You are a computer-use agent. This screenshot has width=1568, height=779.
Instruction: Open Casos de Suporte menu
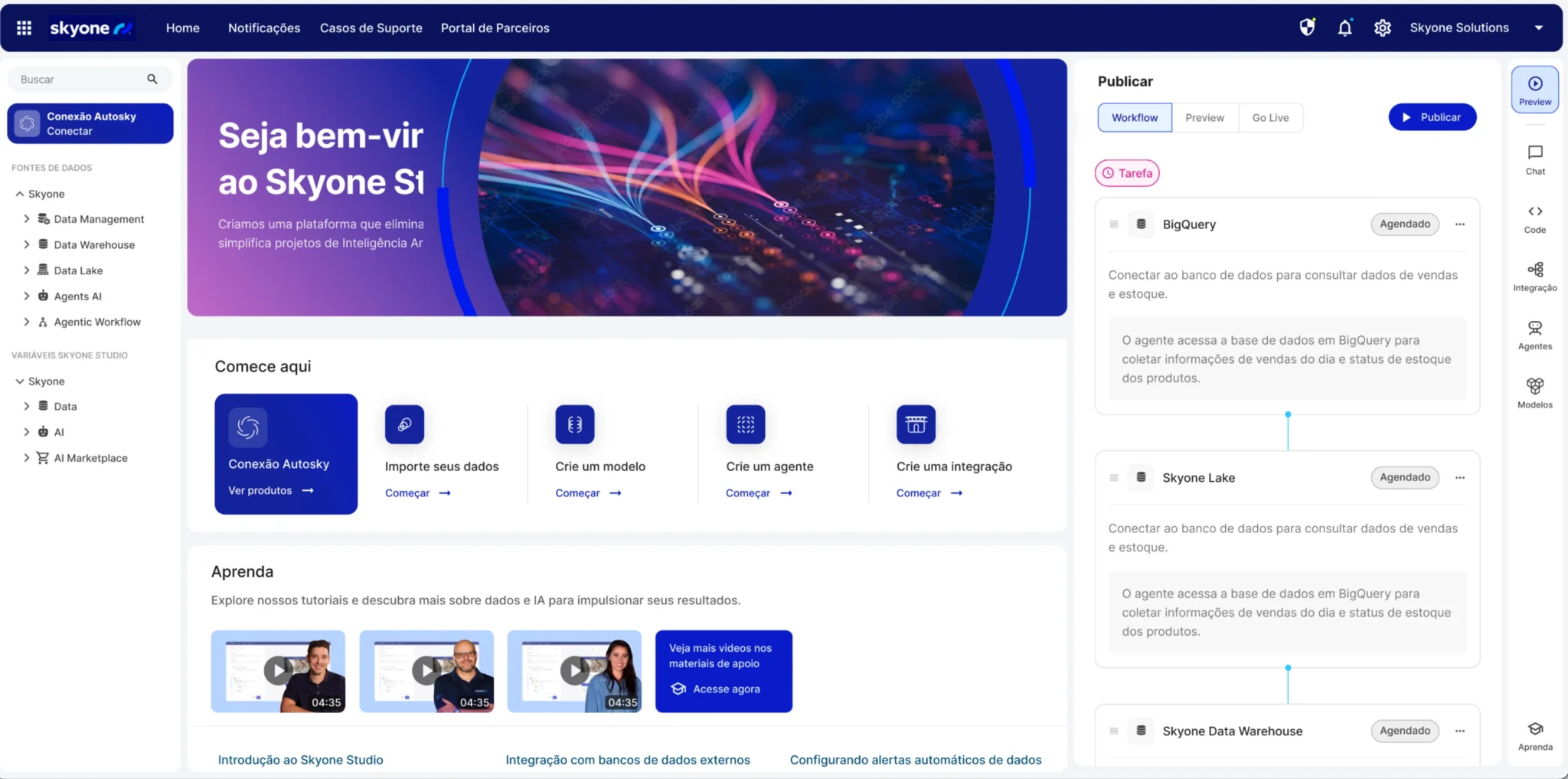371,28
